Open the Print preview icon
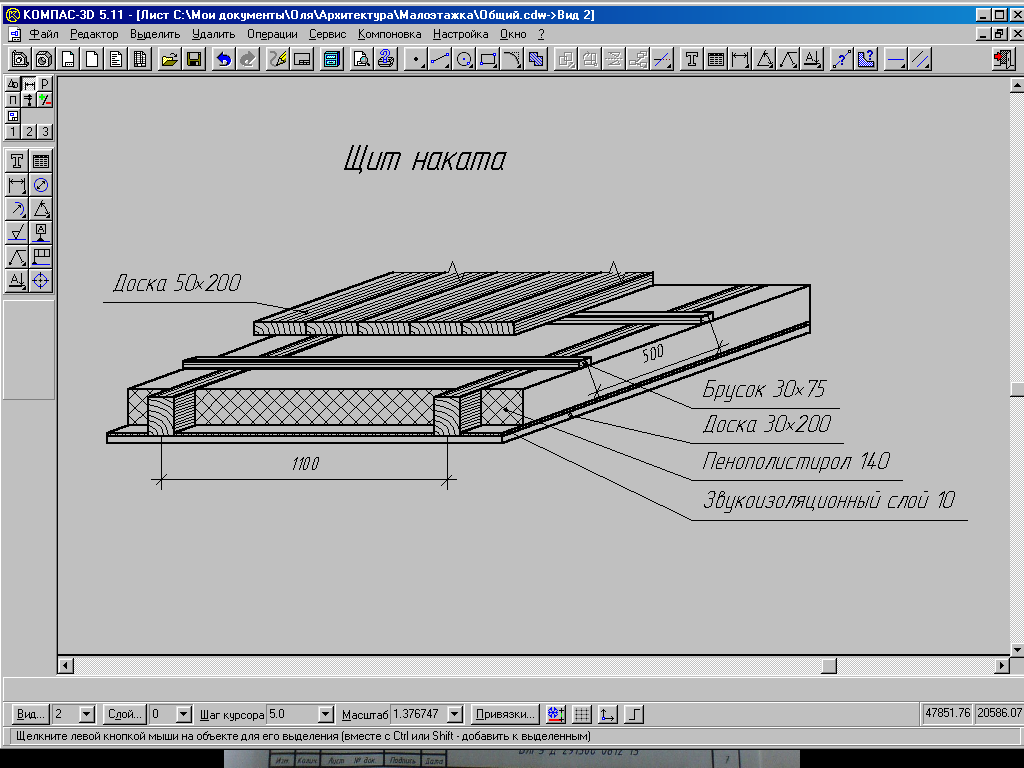The width and height of the screenshot is (1024, 768). 361,59
